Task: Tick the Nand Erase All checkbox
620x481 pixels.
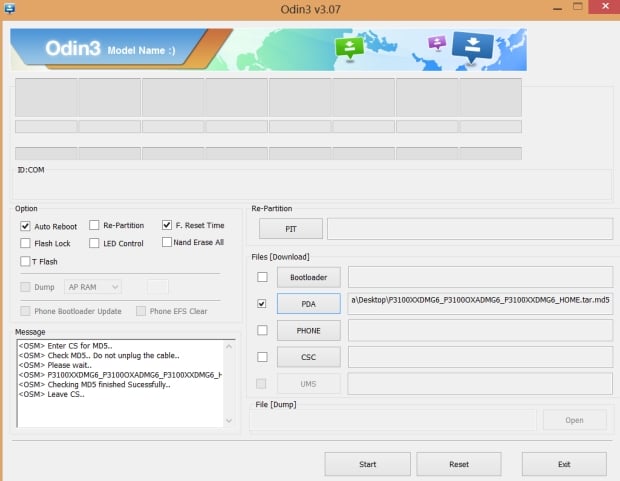Action: 167,242
